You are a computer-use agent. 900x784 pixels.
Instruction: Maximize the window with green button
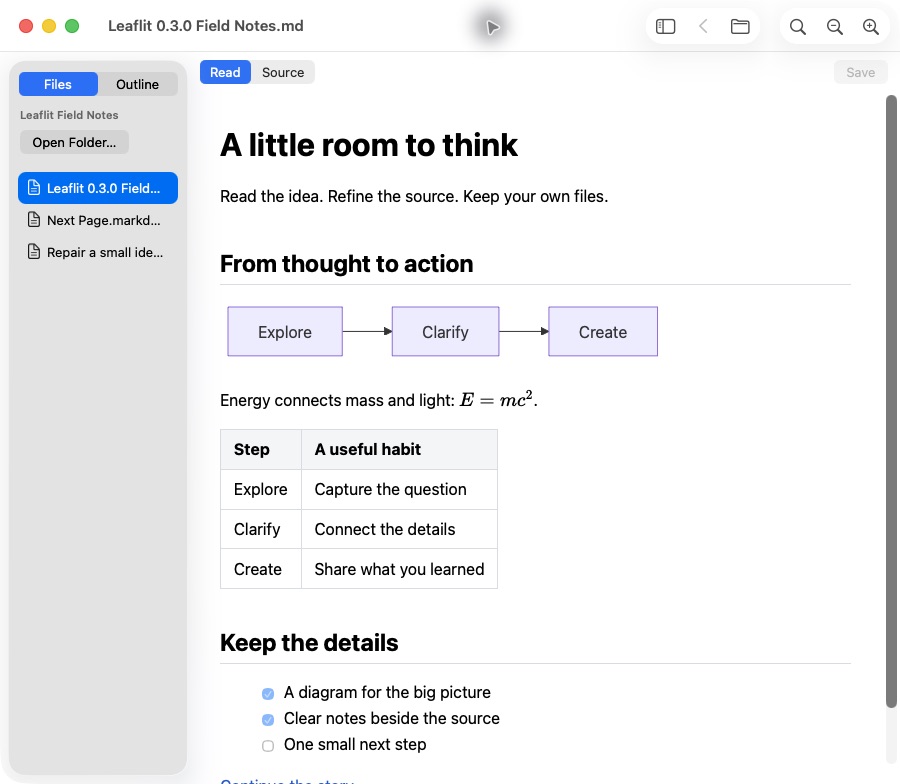click(72, 26)
